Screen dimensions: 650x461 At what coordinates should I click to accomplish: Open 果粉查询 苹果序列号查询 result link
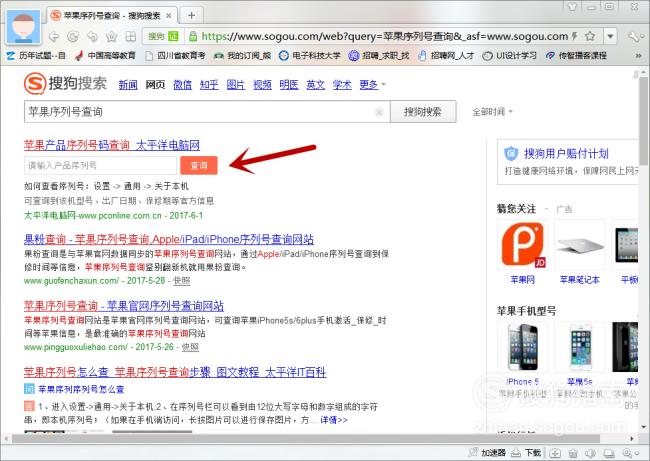coord(169,239)
